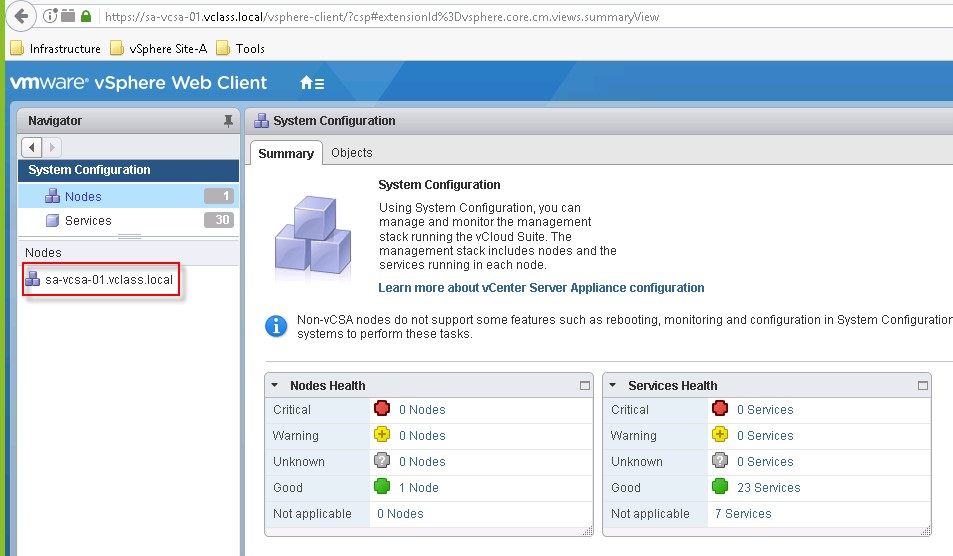Click the Navigator panel splitter handle
Viewport: 953px width, 556px height.
[x=129, y=236]
